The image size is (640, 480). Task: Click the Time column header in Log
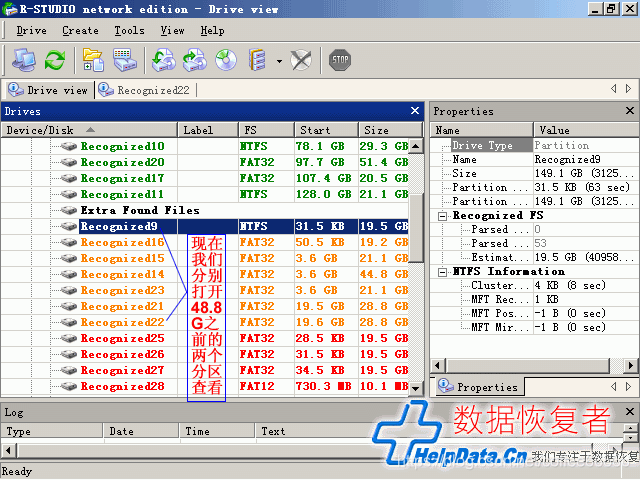[x=217, y=431]
